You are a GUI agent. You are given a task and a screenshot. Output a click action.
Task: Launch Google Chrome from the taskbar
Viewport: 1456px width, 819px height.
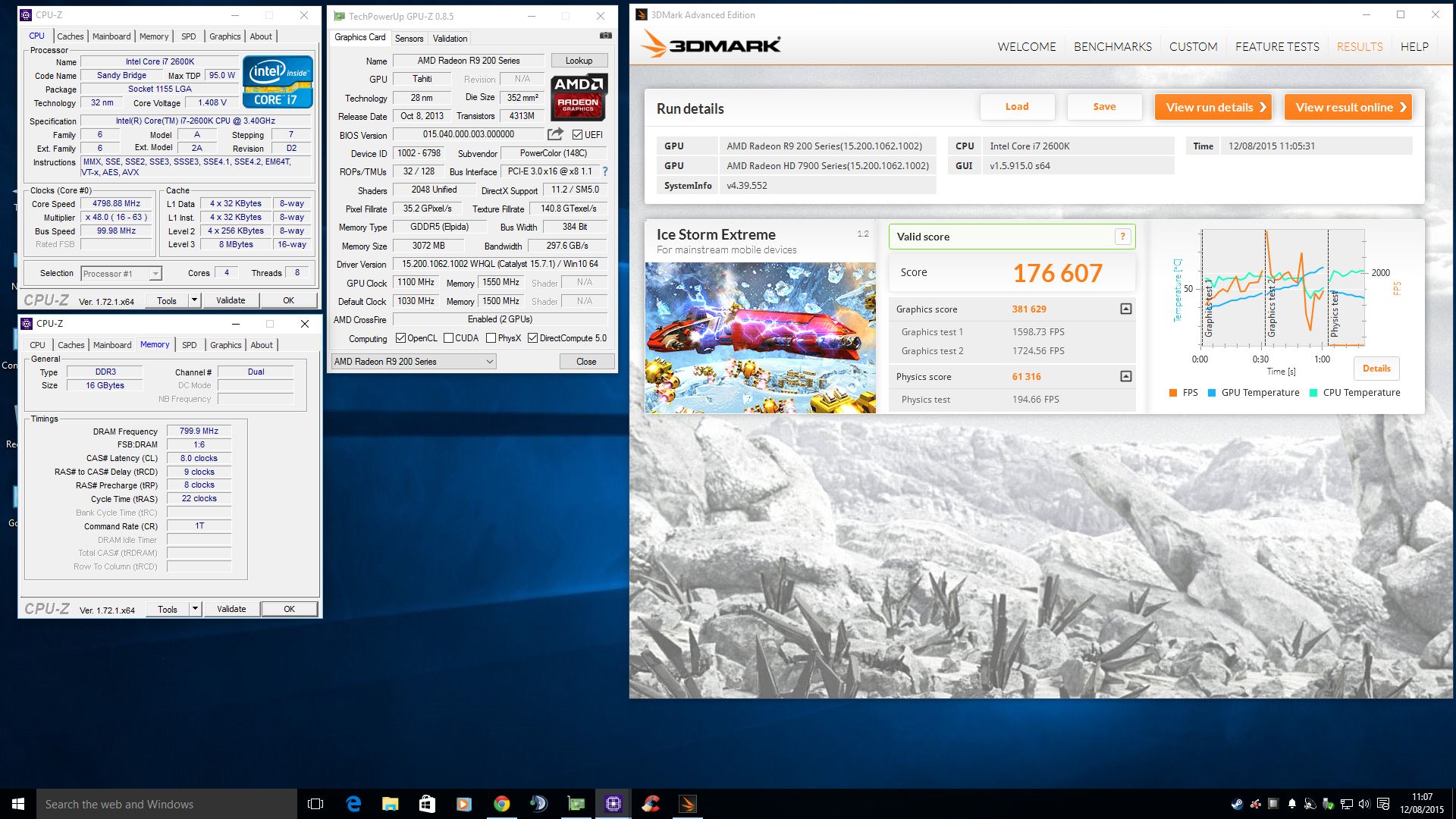501,804
